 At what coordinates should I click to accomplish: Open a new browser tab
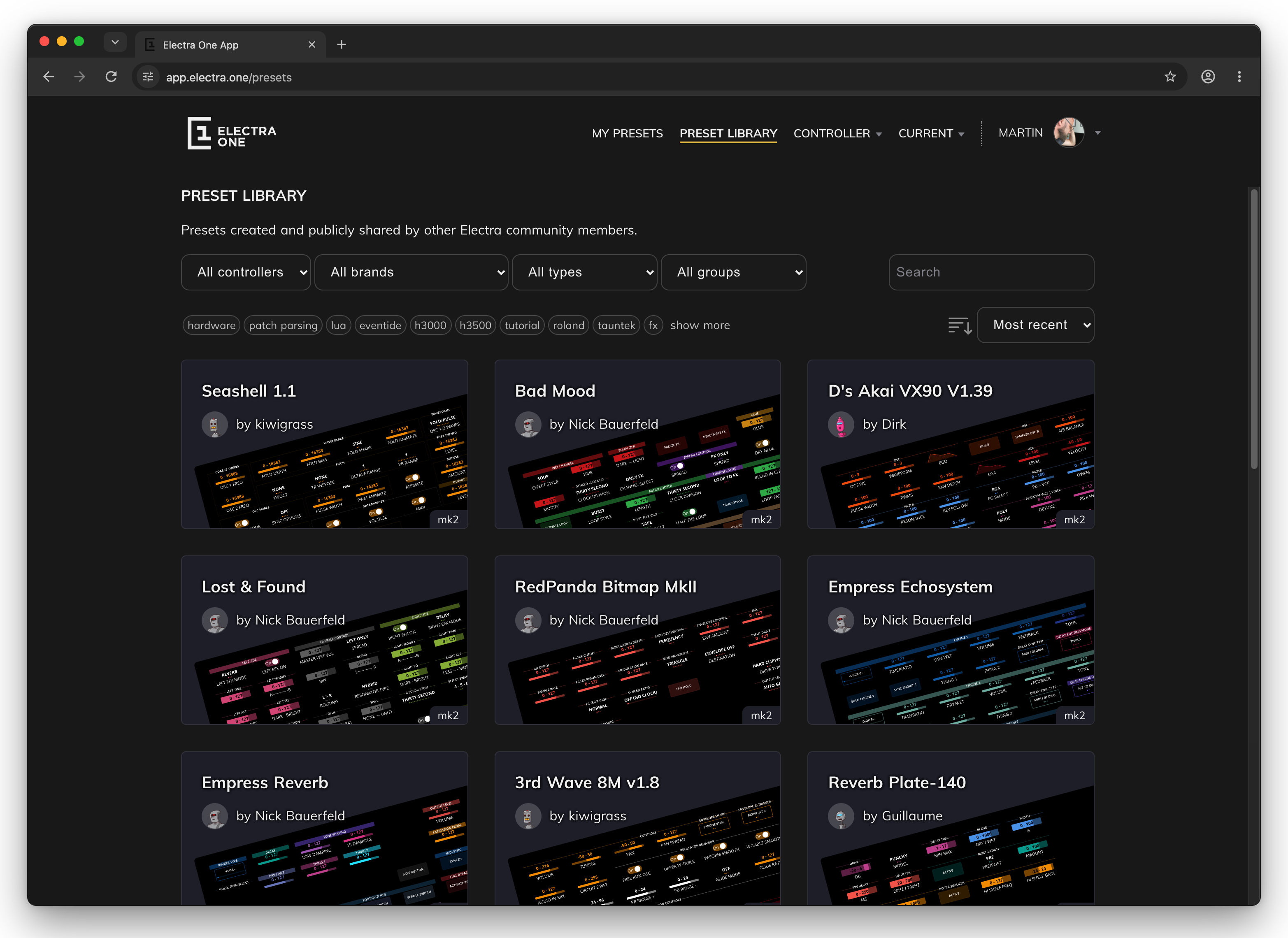341,44
